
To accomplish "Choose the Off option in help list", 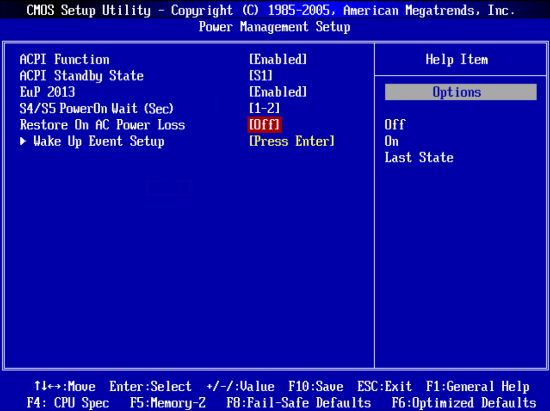I will 395,125.
